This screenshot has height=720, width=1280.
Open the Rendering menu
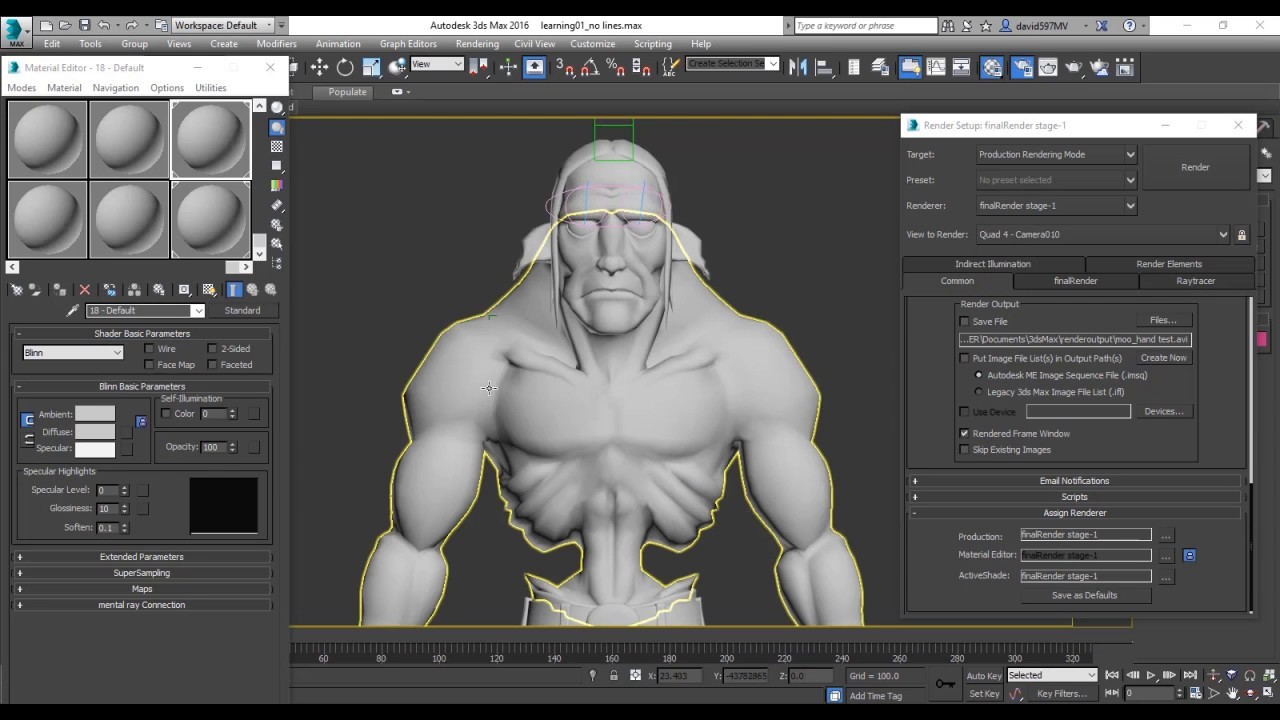(x=477, y=43)
